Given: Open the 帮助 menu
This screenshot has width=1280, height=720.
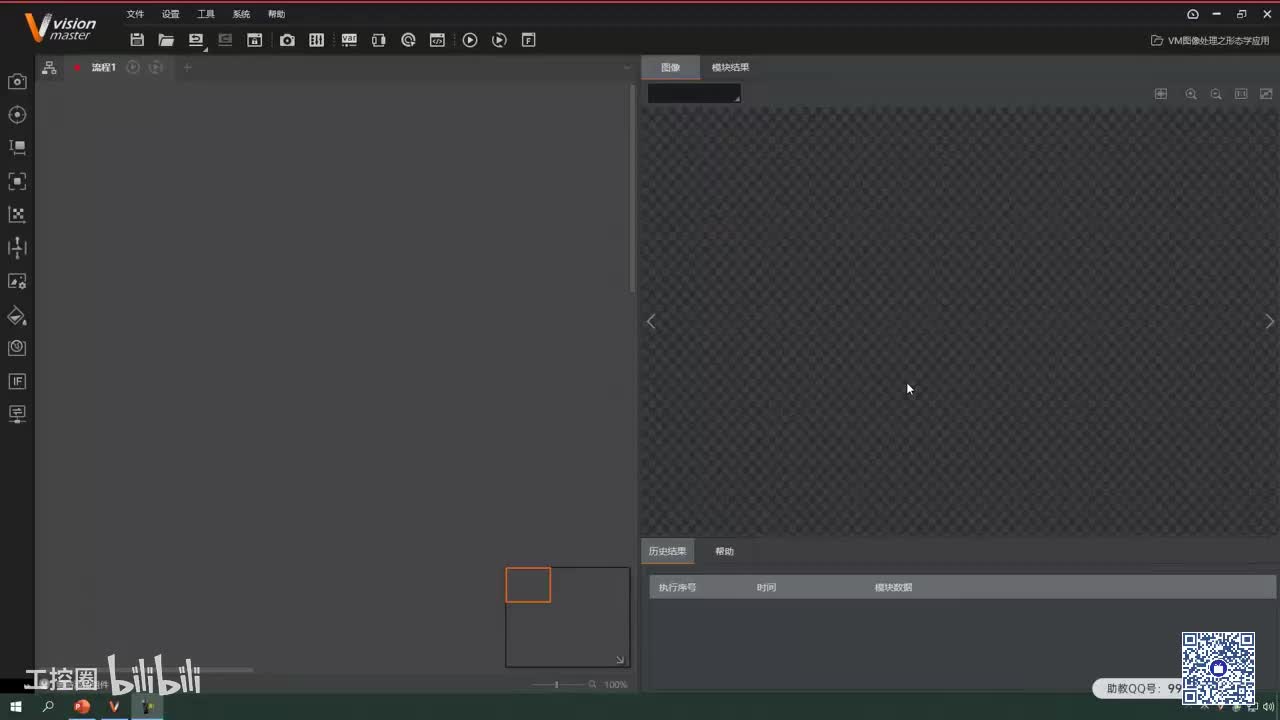Looking at the screenshot, I should [x=277, y=14].
